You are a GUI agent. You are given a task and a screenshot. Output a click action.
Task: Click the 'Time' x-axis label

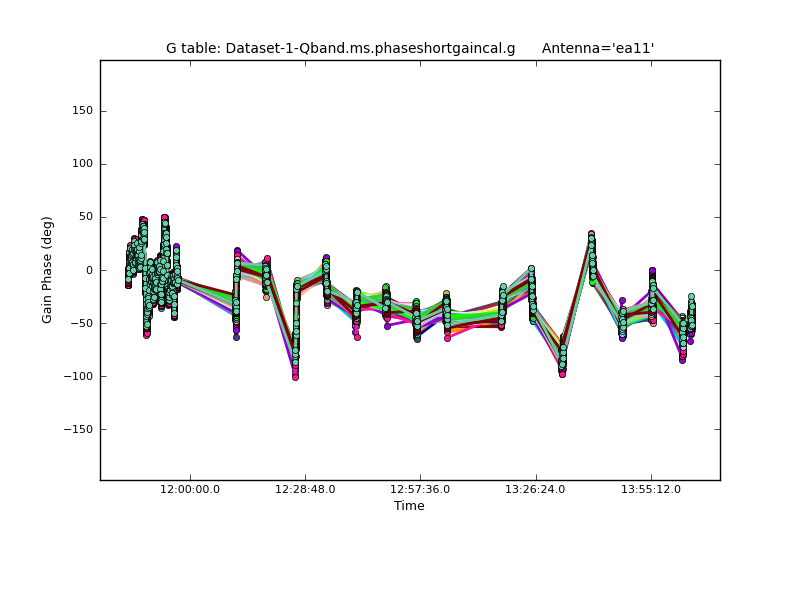pyautogui.click(x=409, y=506)
